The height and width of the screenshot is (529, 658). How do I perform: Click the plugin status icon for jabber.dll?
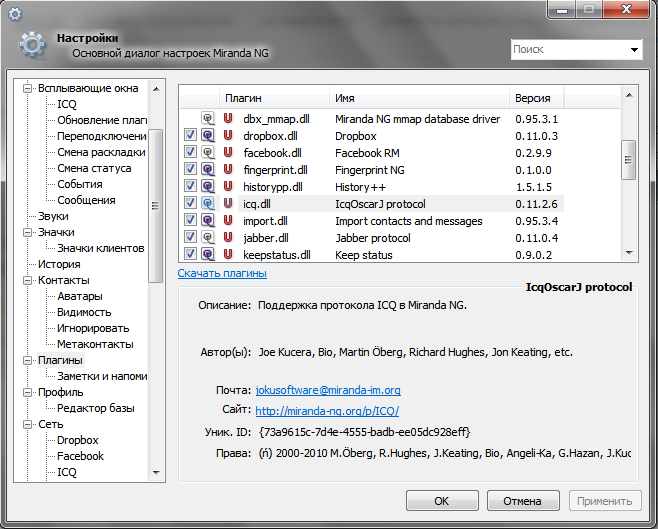[208, 237]
